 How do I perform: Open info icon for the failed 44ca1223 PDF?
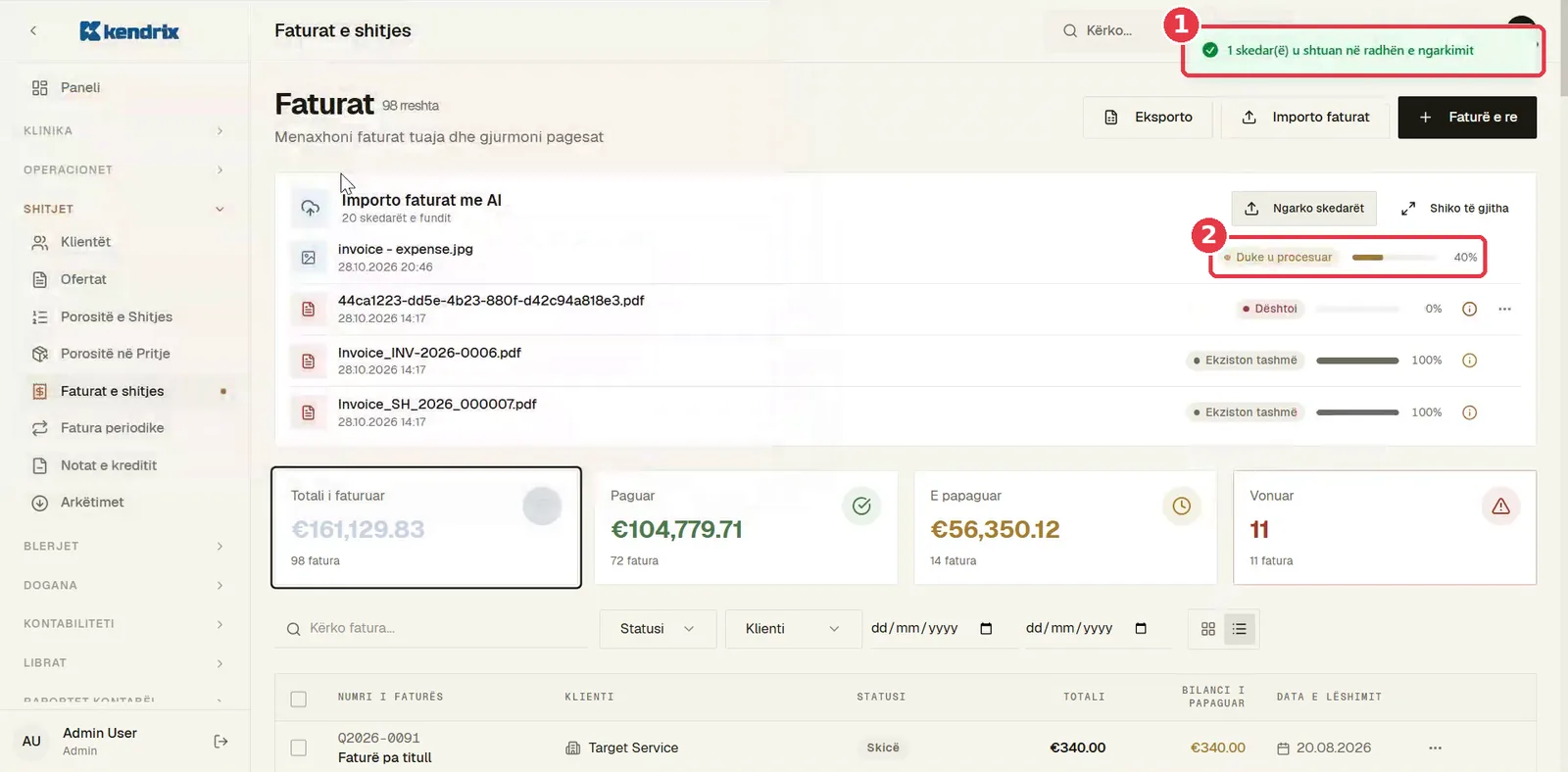pos(1469,309)
